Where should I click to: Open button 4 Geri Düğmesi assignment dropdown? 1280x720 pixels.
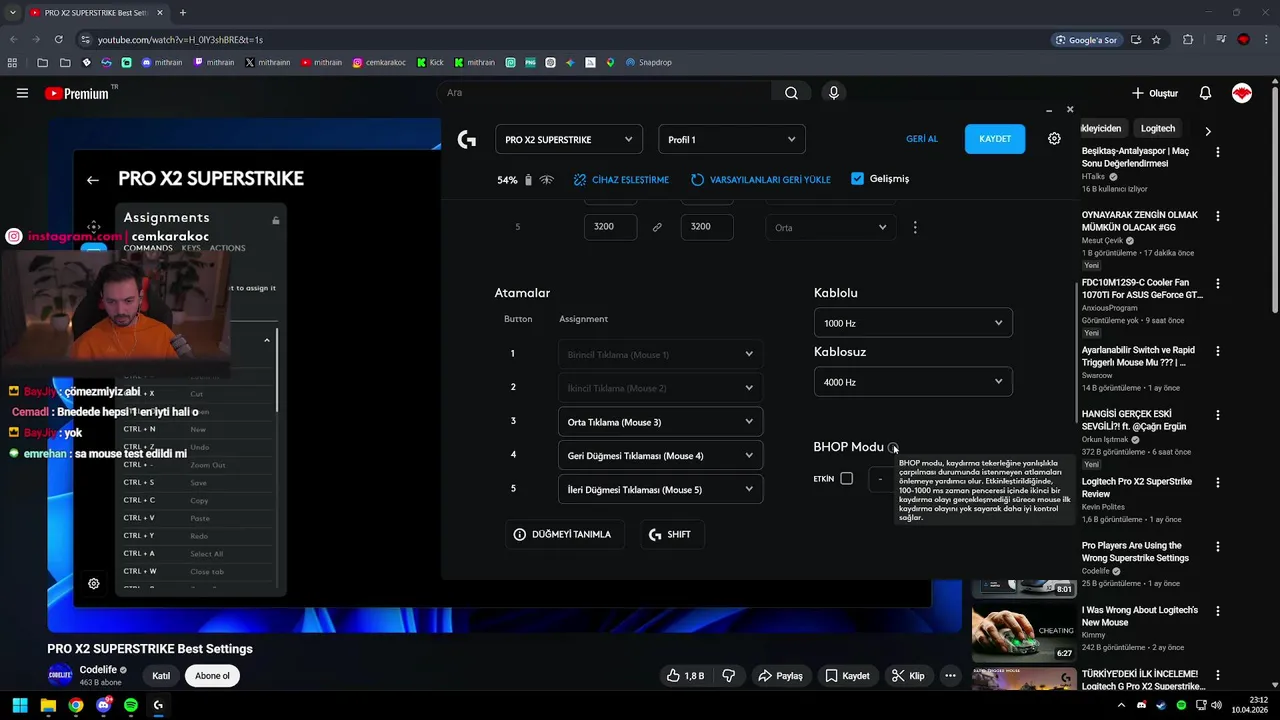[x=660, y=456]
